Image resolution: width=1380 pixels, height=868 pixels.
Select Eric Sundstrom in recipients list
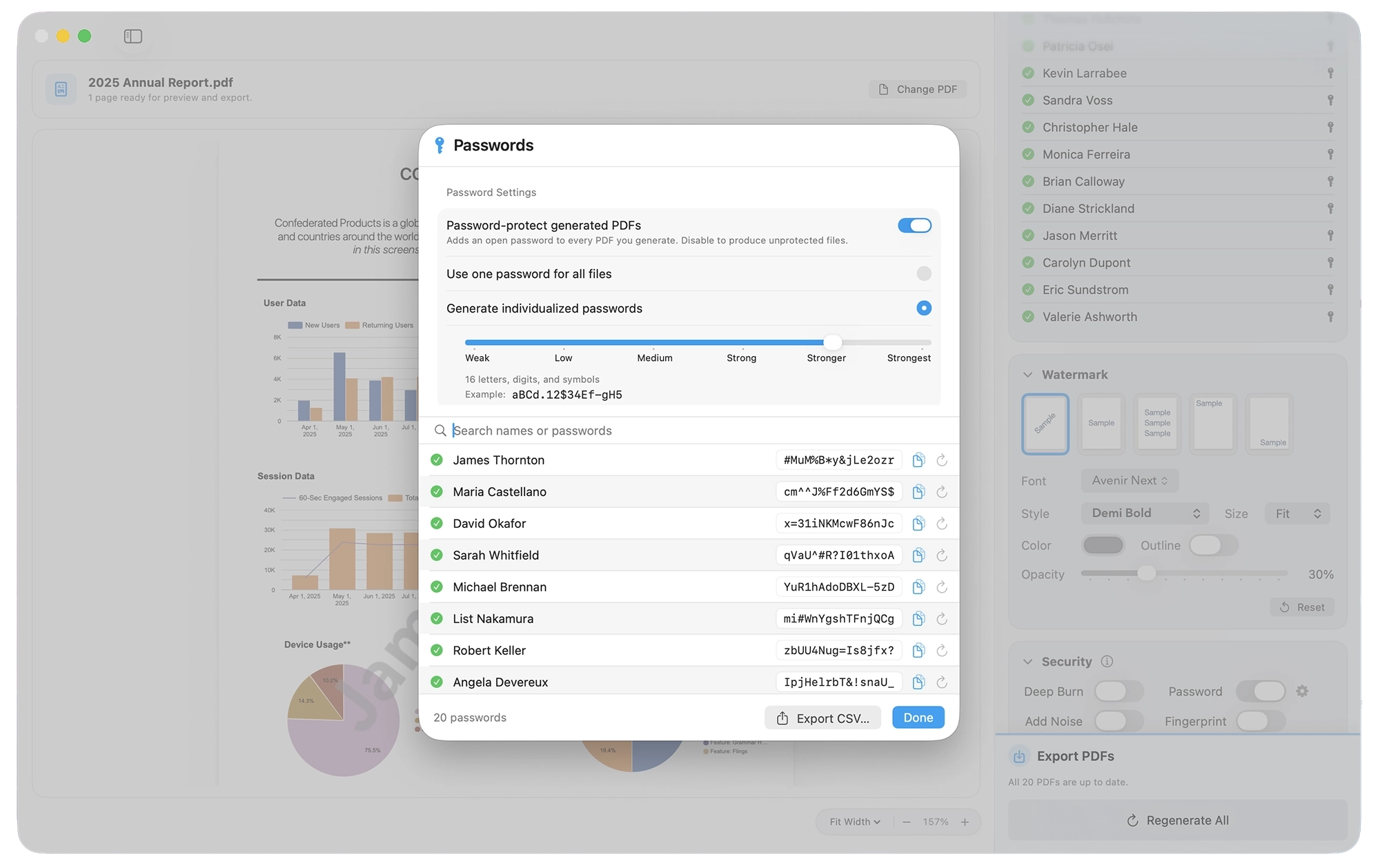(x=1177, y=290)
